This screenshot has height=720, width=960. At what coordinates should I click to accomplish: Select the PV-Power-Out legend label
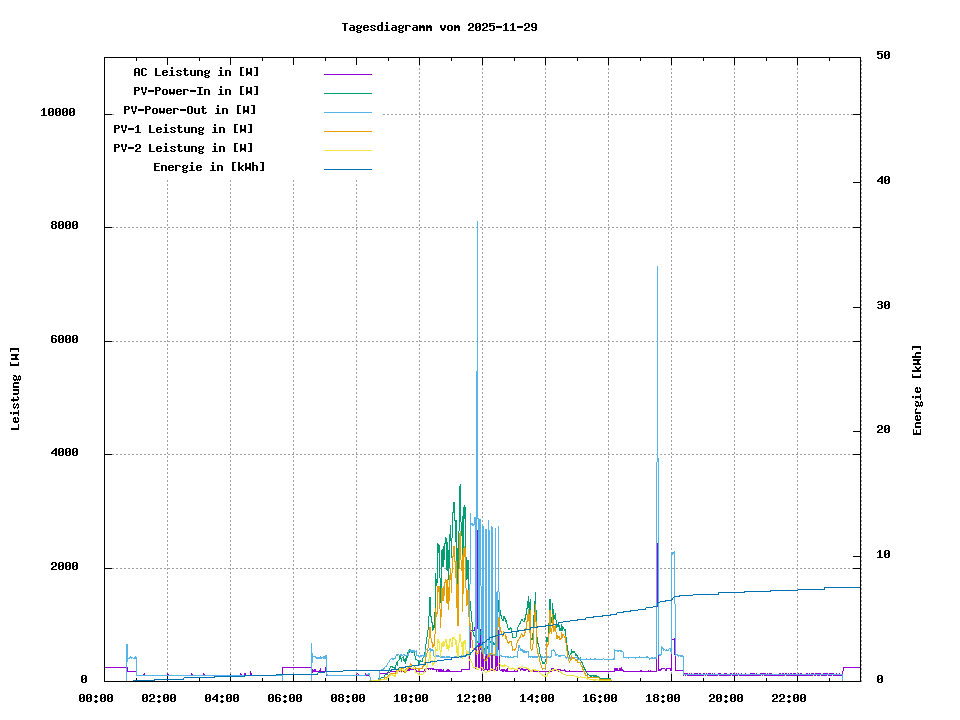[190, 110]
